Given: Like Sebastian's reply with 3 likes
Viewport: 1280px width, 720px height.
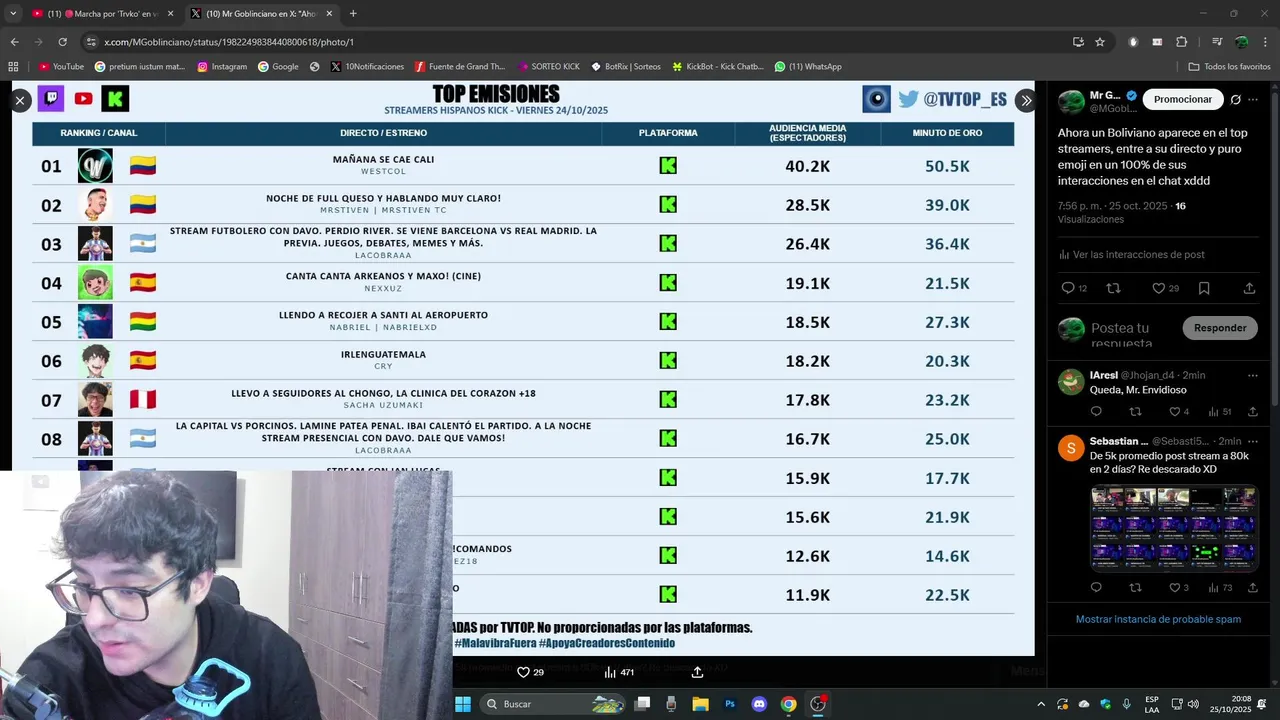Looking at the screenshot, I should [1179, 587].
